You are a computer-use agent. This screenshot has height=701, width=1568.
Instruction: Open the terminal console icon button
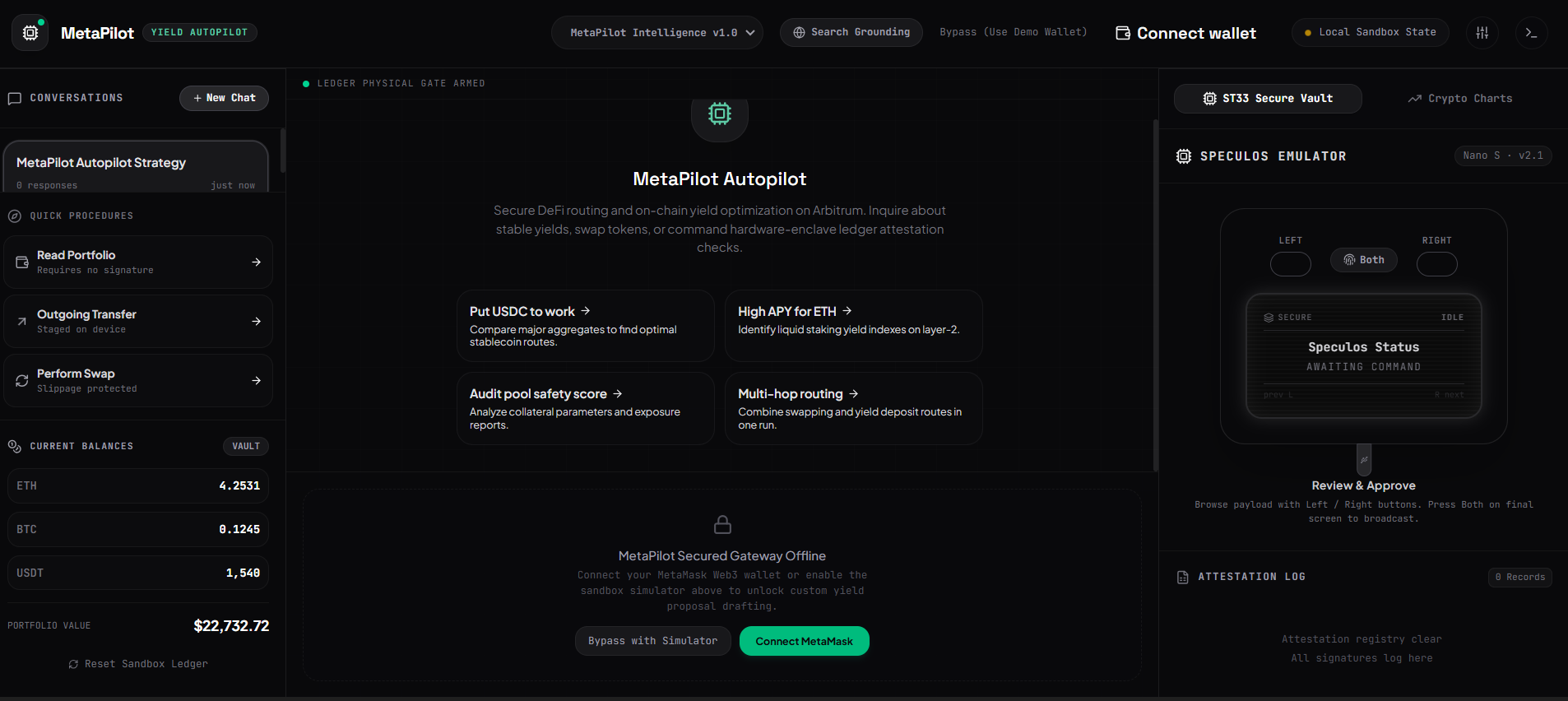point(1531,33)
